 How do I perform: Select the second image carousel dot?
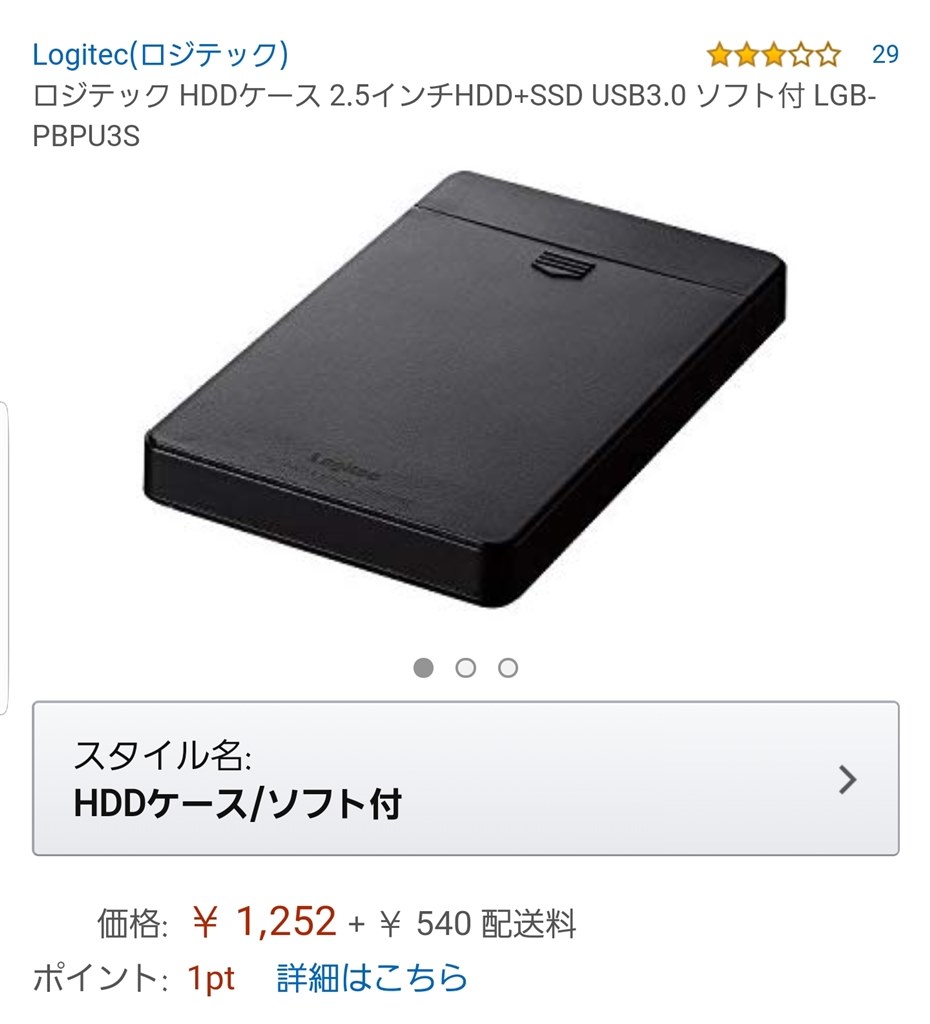click(x=466, y=667)
